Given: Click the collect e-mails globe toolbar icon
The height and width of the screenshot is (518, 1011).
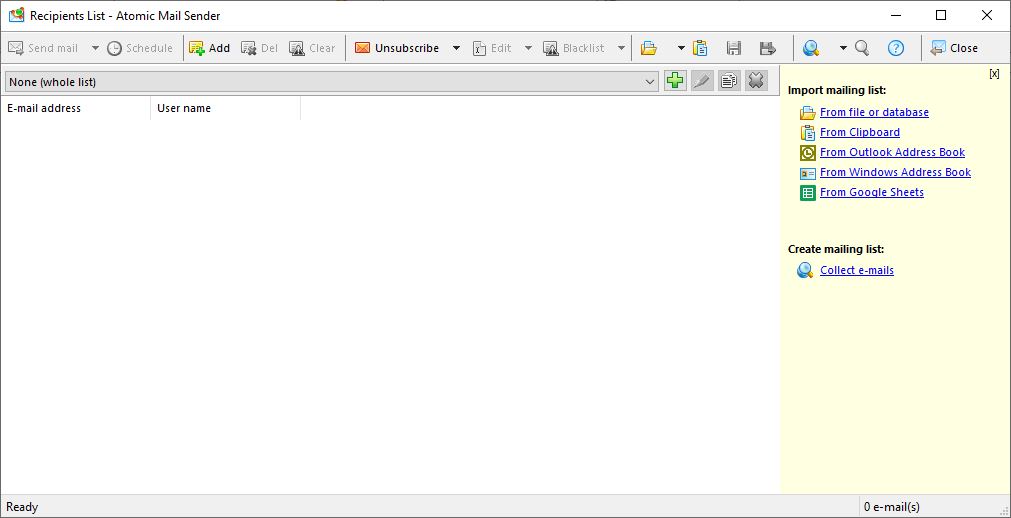Looking at the screenshot, I should [x=811, y=48].
